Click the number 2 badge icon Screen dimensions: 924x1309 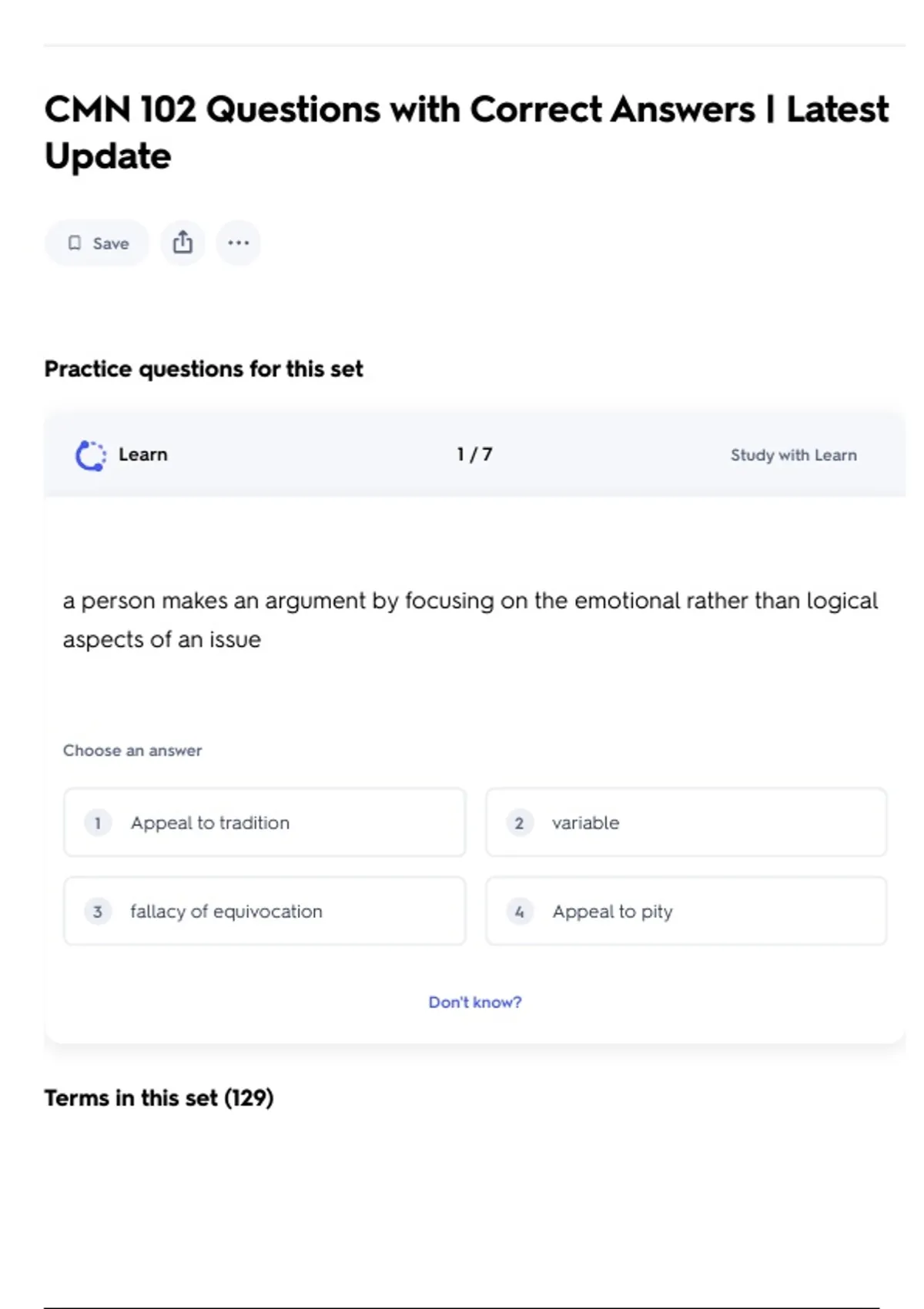(520, 822)
